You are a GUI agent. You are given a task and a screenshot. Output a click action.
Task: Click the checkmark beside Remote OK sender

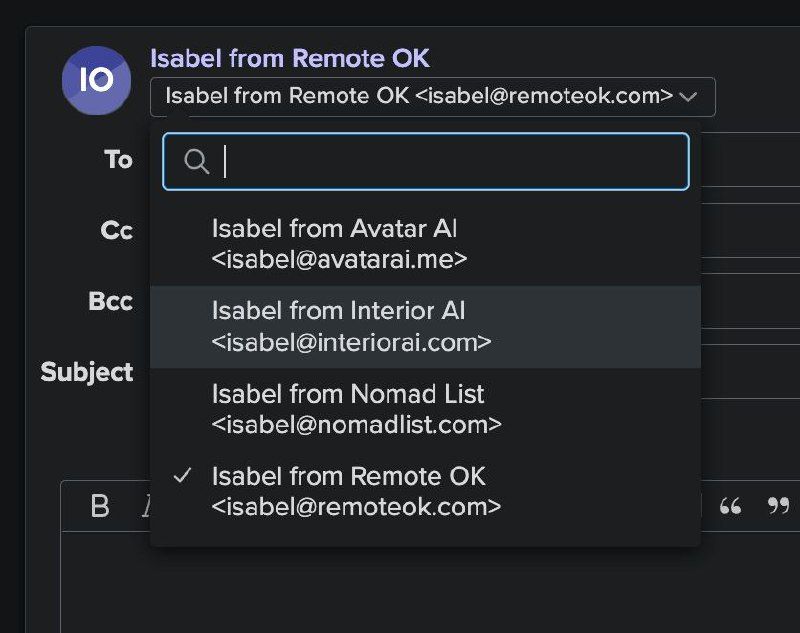(182, 476)
